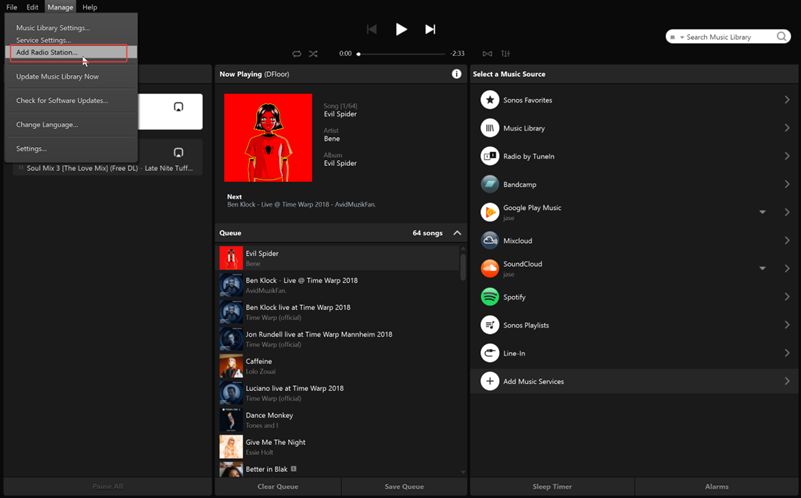Screen dimensions: 801x498
Task: Click the SoundCloud icon
Action: point(489,268)
